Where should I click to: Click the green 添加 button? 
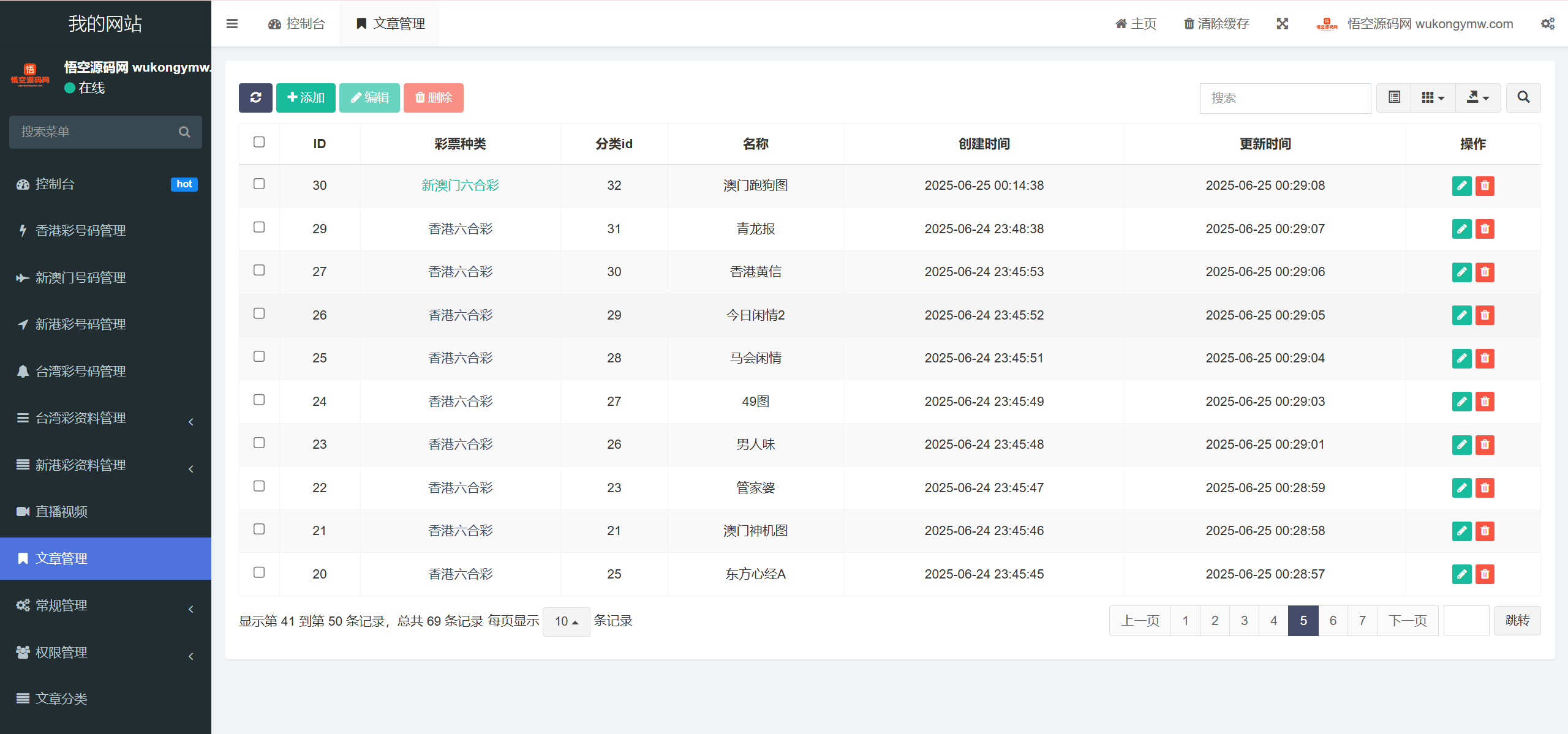(x=306, y=98)
